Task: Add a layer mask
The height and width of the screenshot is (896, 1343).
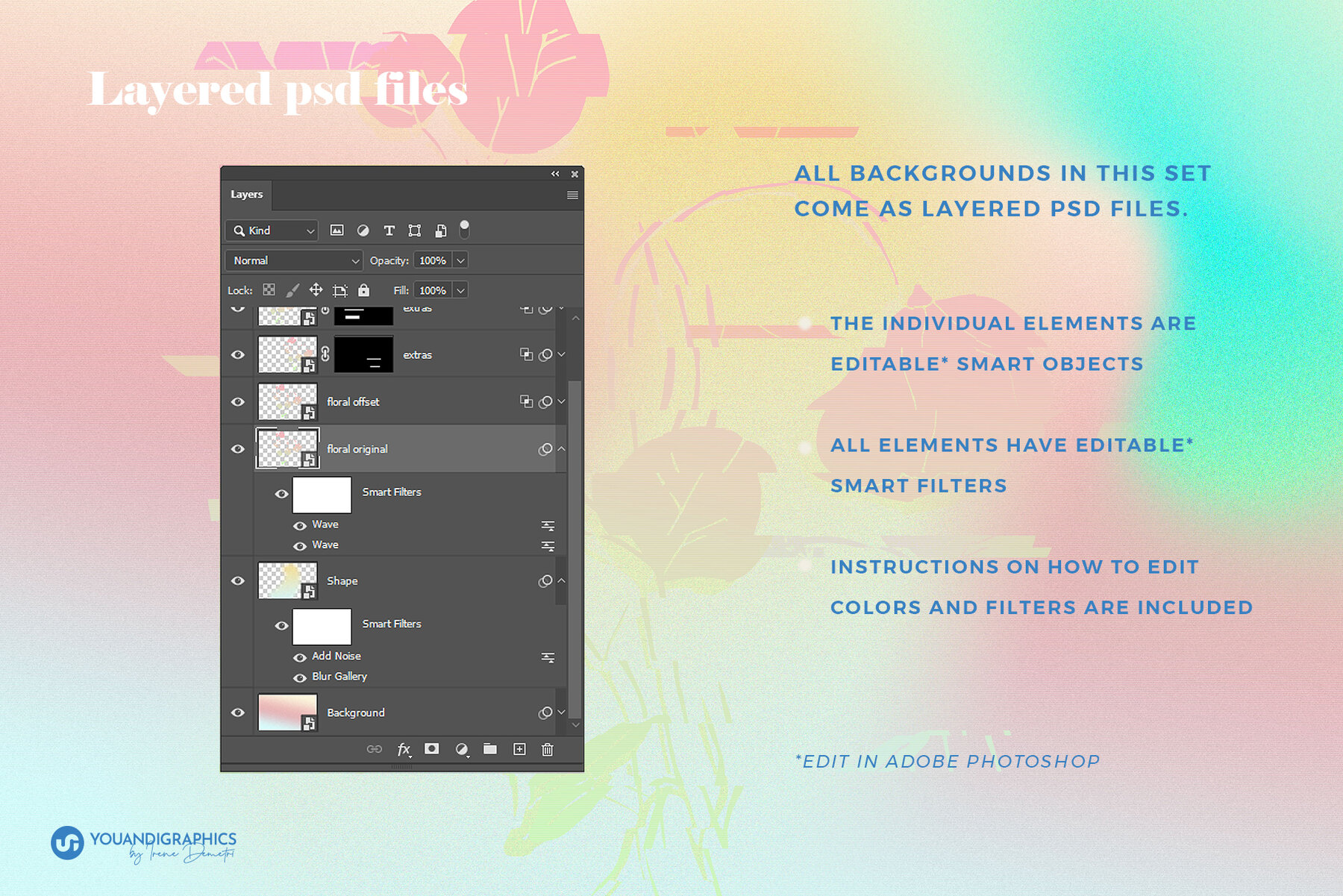Action: coord(432,749)
